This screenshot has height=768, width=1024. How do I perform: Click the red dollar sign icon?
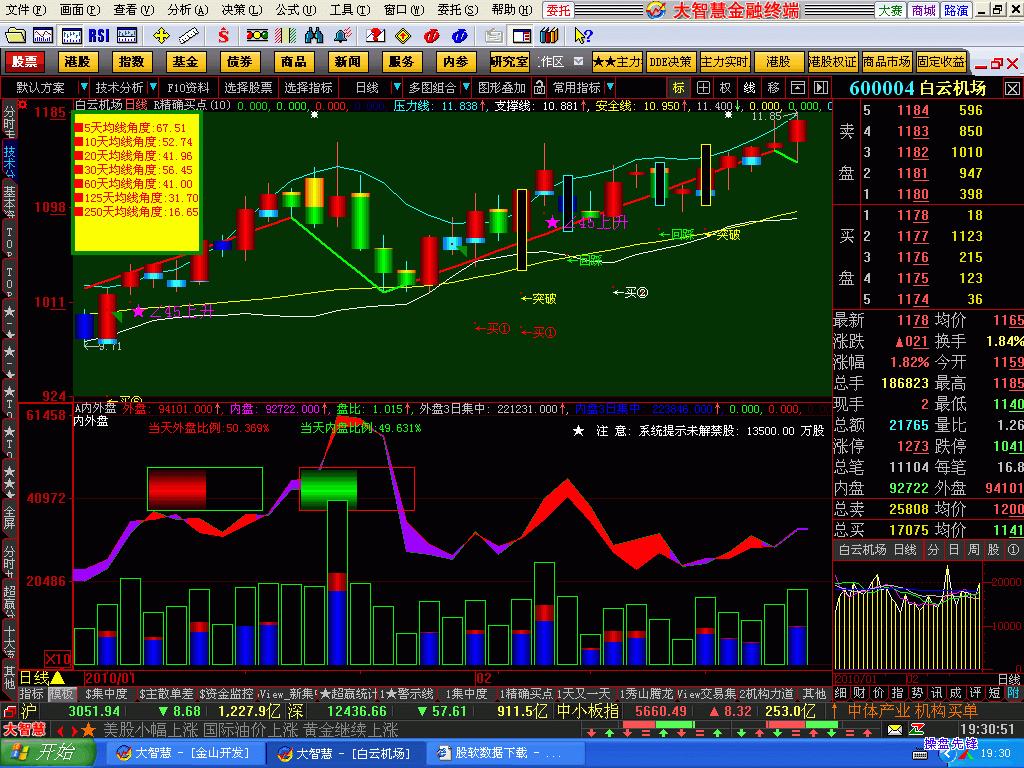223,36
